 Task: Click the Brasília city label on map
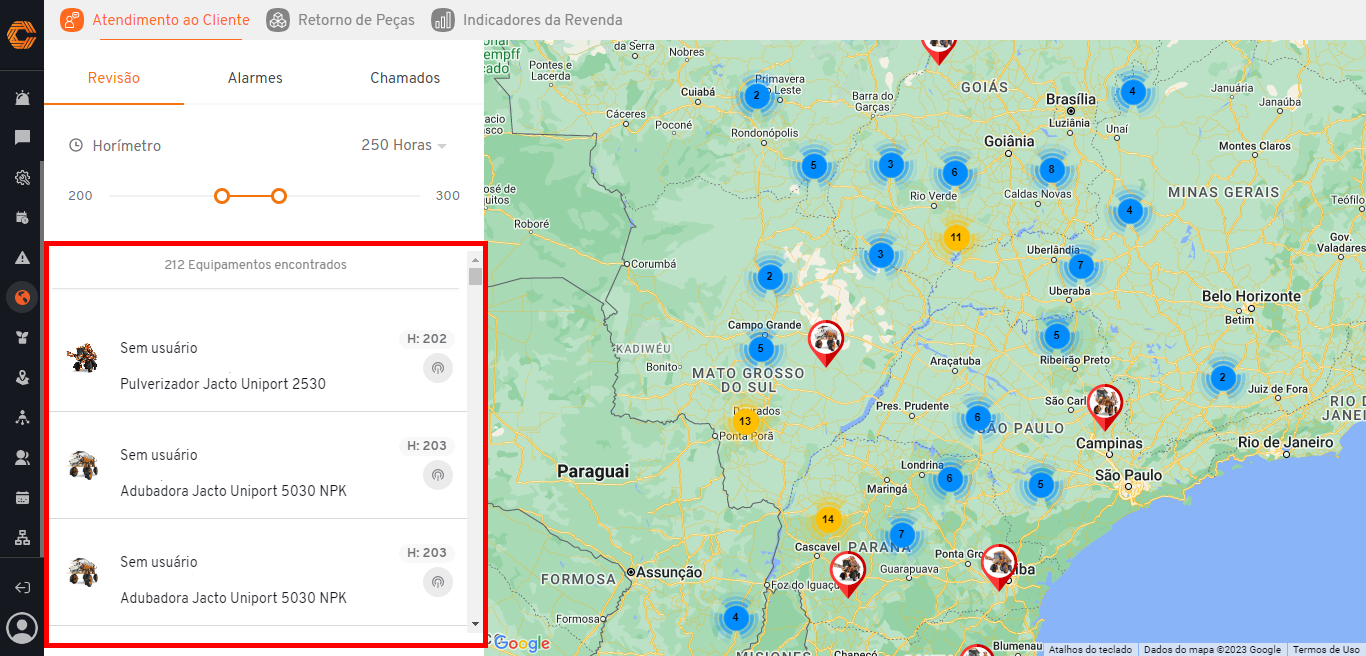click(1071, 99)
